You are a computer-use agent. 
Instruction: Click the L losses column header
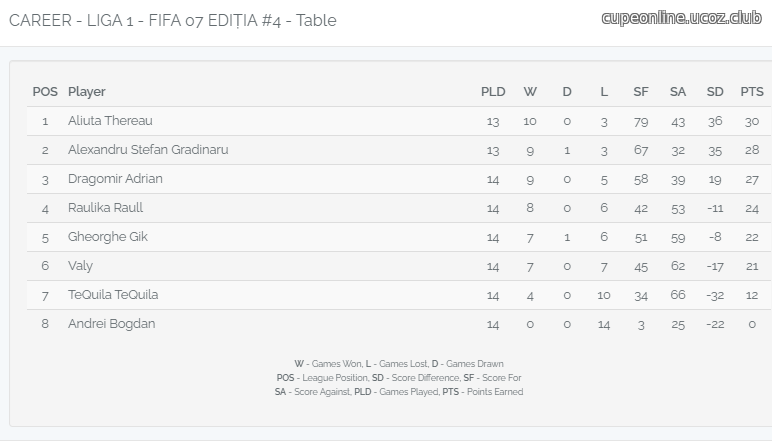click(x=604, y=92)
